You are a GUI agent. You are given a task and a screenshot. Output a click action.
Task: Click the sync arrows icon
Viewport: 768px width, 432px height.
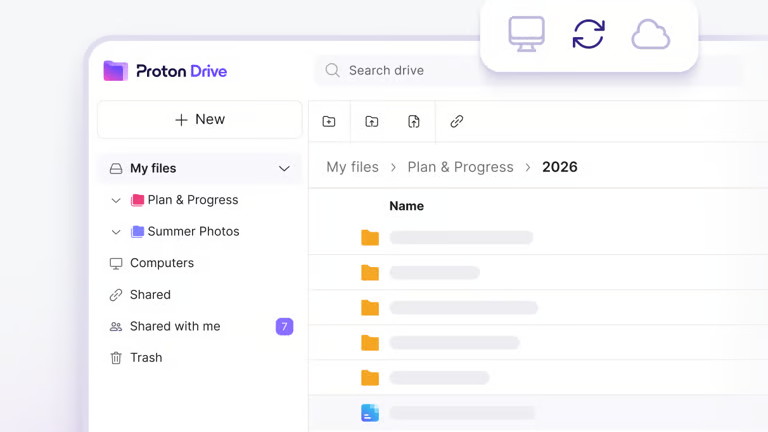click(588, 34)
